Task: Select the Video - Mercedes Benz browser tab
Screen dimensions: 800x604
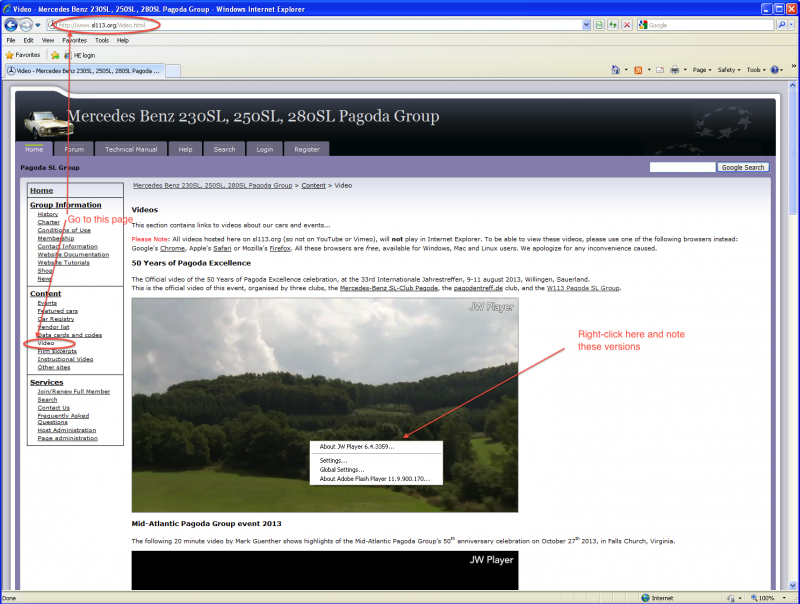Action: (x=84, y=71)
